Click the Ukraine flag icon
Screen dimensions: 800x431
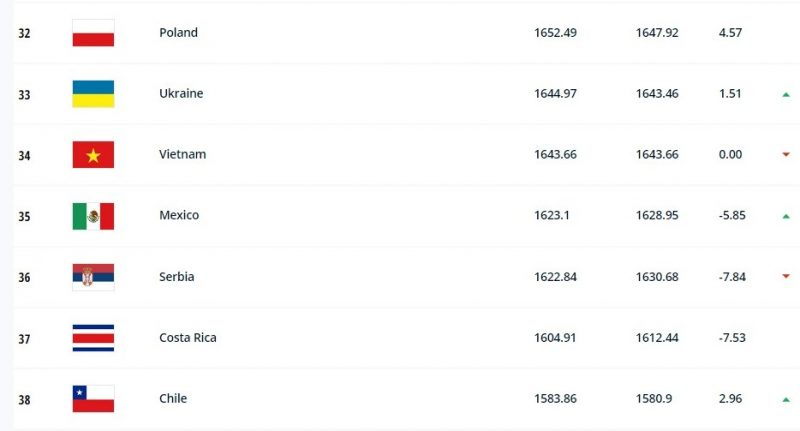93,94
